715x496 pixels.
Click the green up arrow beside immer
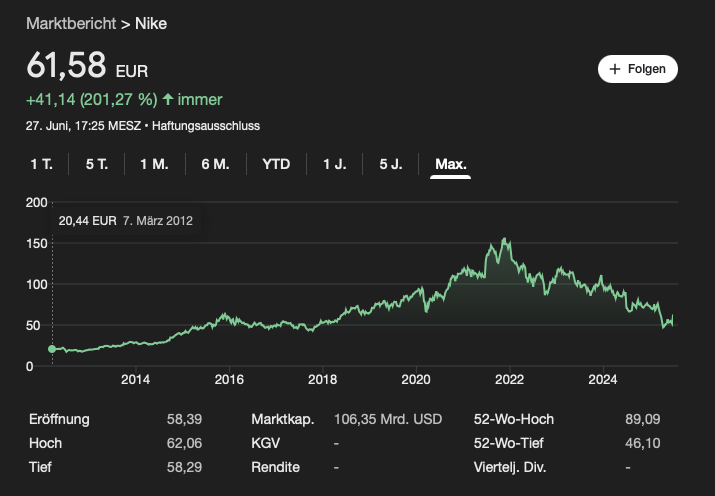tap(168, 99)
